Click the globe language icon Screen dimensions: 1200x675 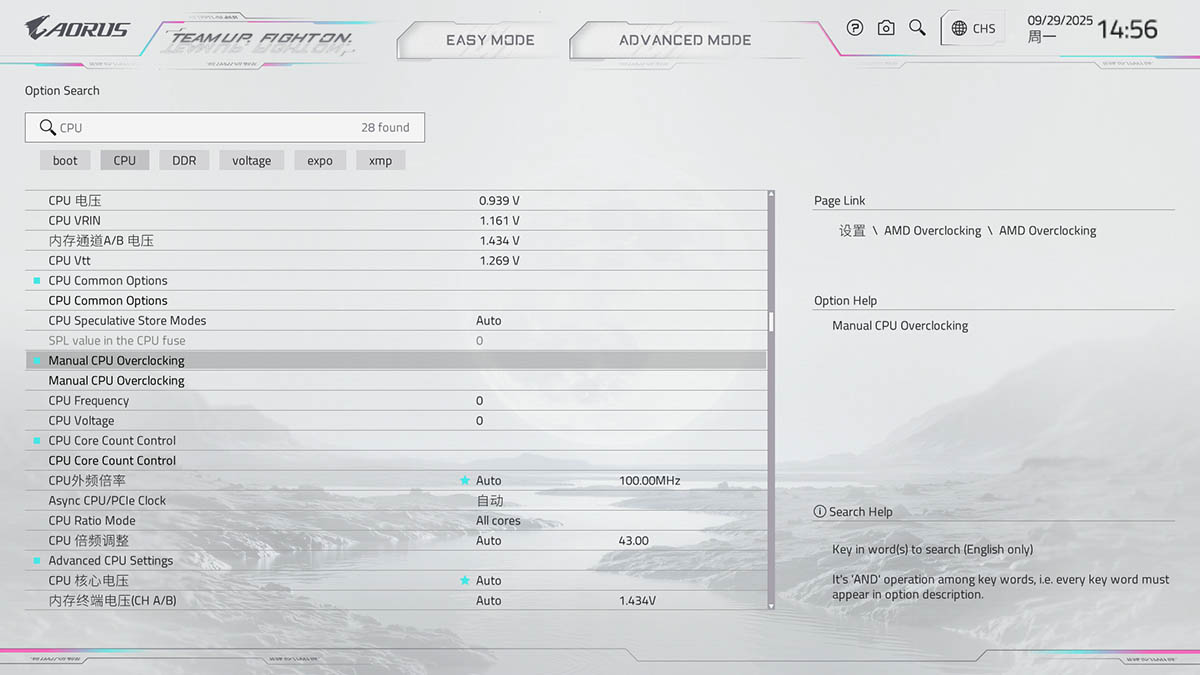959,28
